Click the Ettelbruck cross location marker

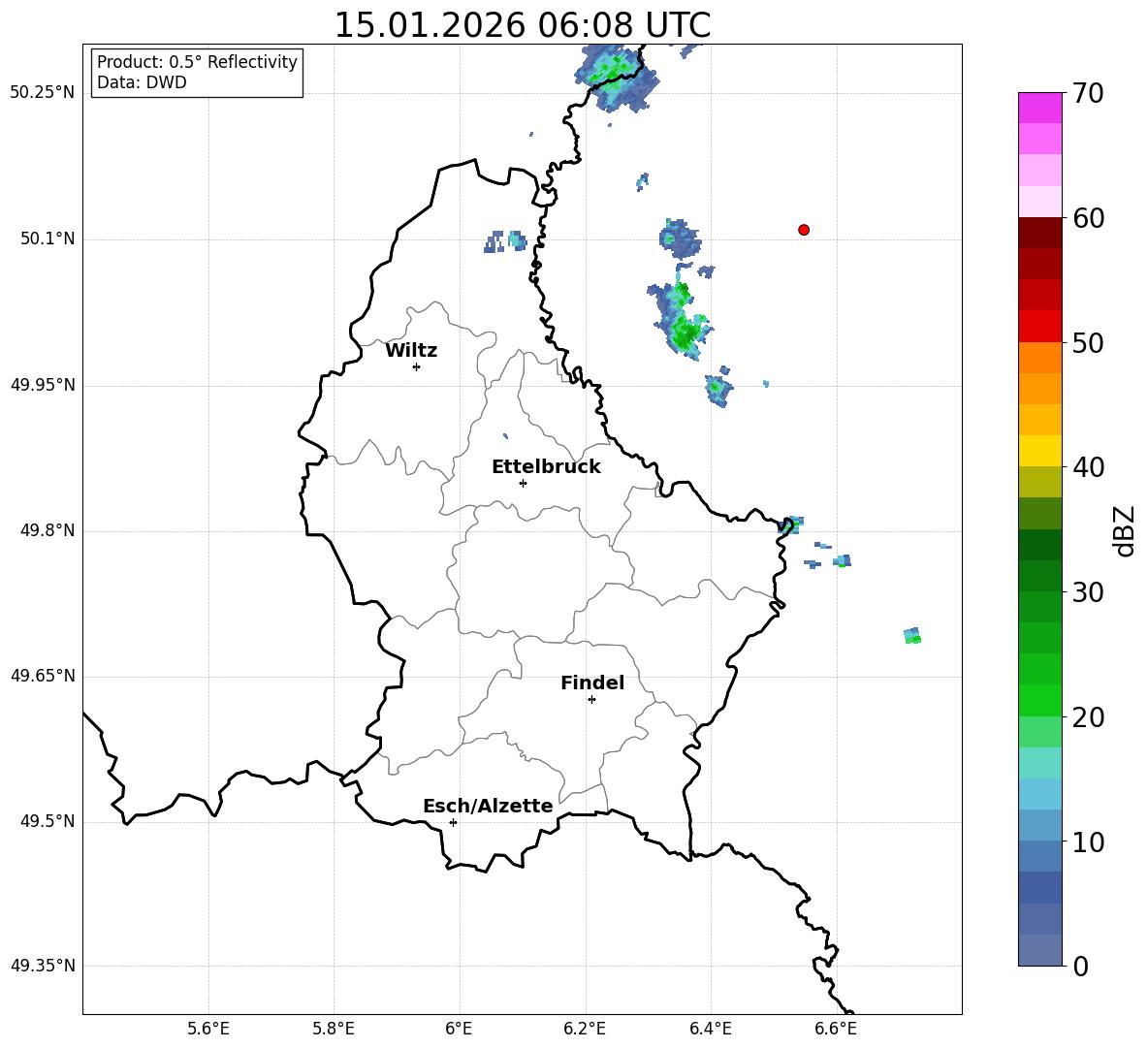click(x=523, y=483)
